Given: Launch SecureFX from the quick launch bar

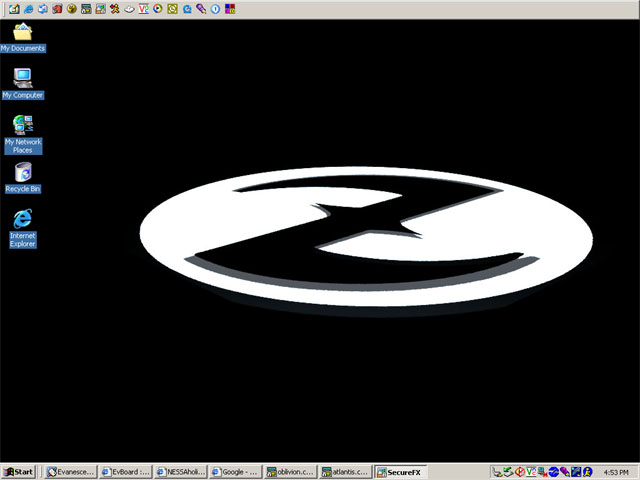Looking at the screenshot, I should pos(100,9).
